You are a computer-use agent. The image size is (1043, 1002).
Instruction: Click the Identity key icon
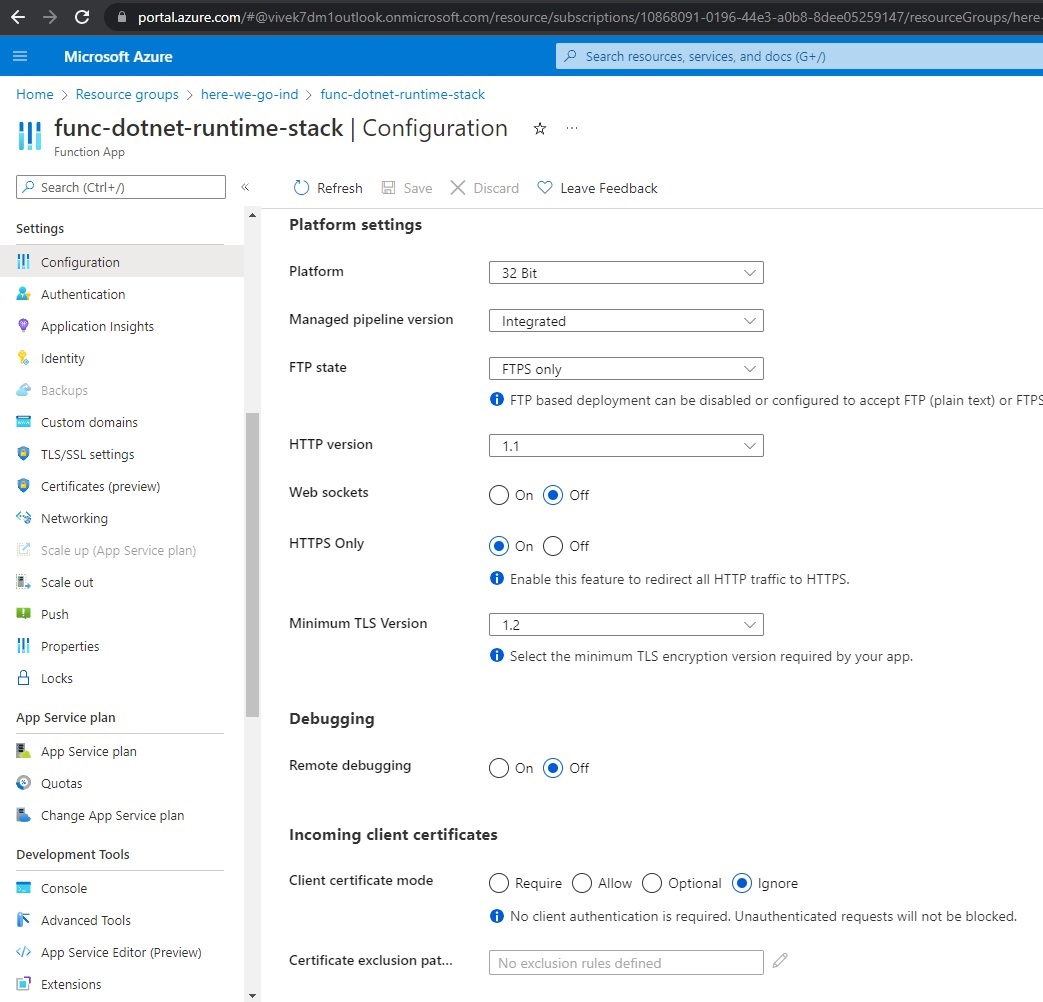[x=23, y=357]
